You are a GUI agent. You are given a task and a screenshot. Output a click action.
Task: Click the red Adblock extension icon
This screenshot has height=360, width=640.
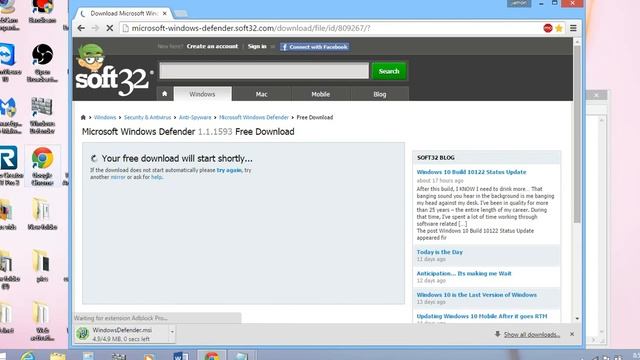click(x=548, y=28)
